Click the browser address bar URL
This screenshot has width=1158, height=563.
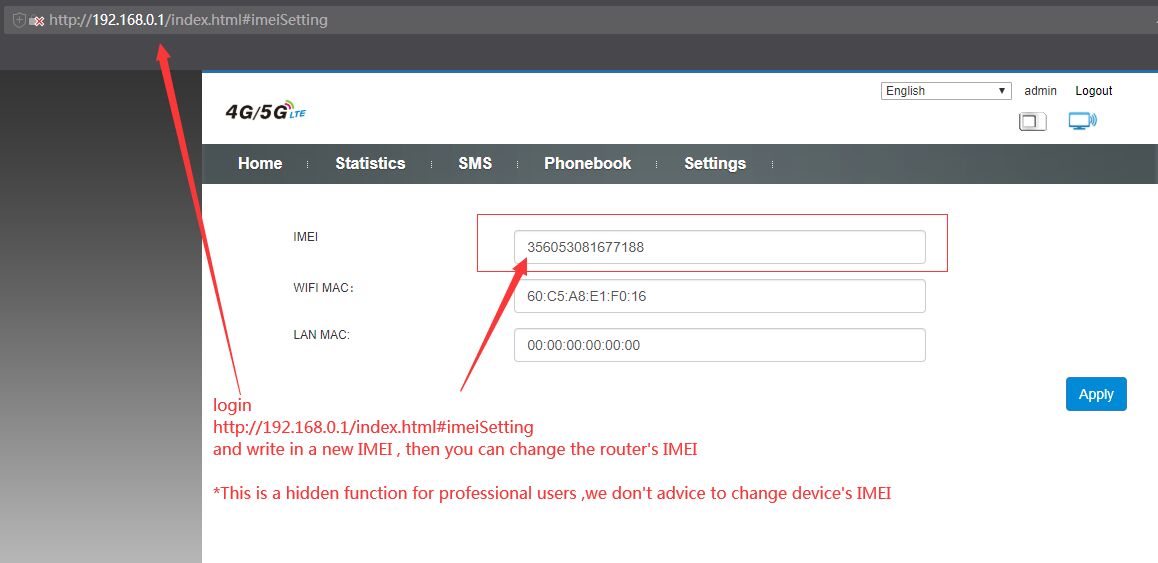coord(188,21)
